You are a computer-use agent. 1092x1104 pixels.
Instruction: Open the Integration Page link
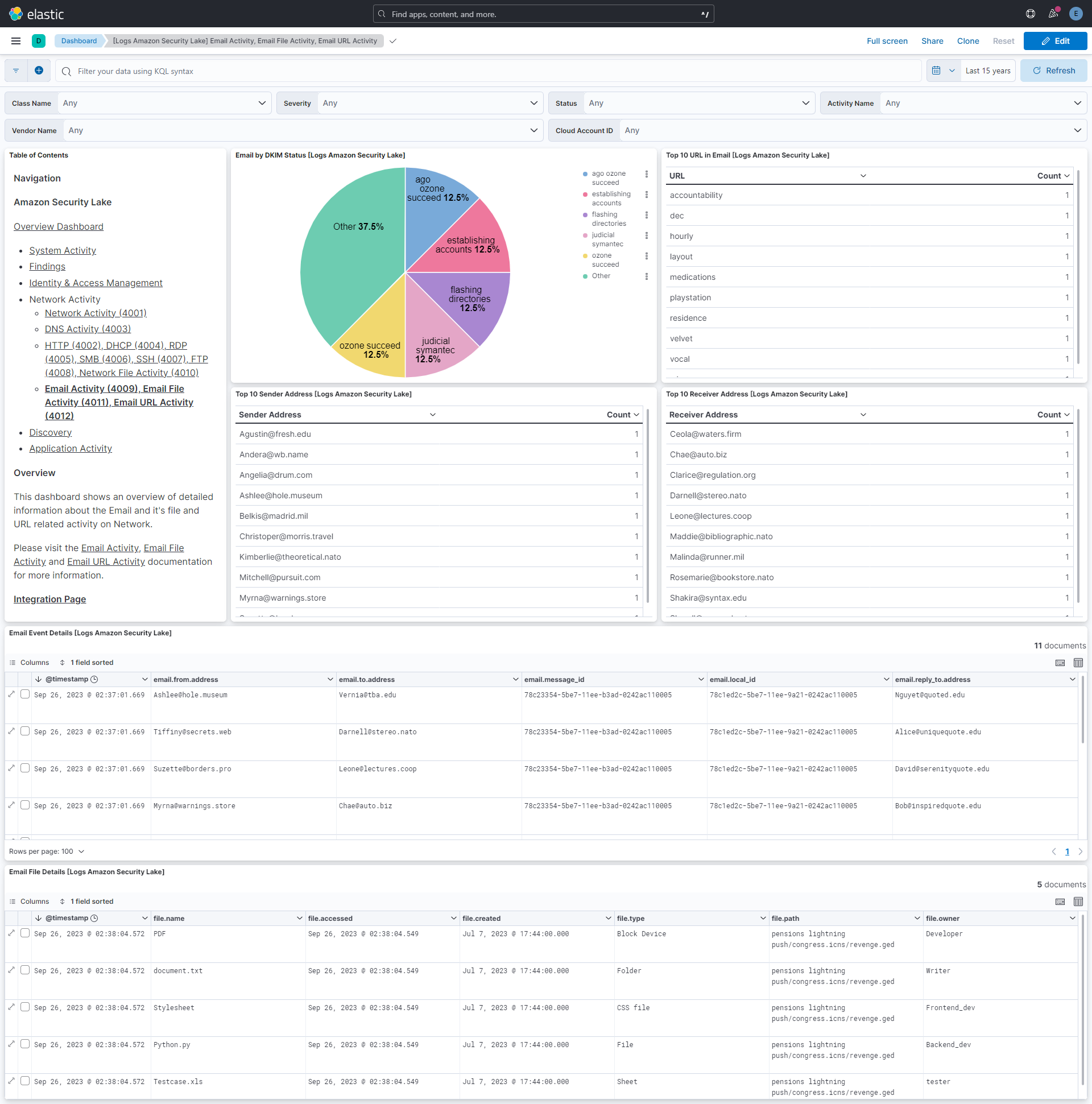pos(49,599)
